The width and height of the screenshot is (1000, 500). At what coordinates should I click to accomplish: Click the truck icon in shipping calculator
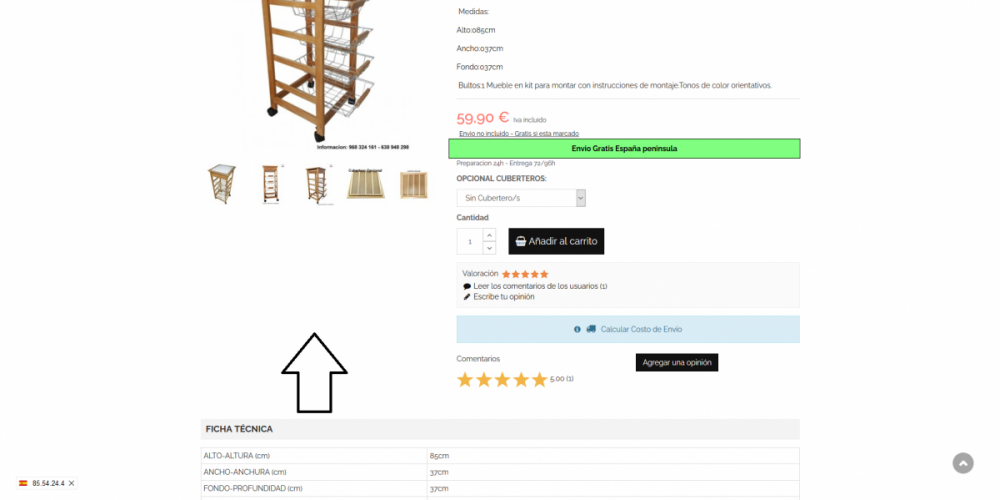(x=591, y=329)
